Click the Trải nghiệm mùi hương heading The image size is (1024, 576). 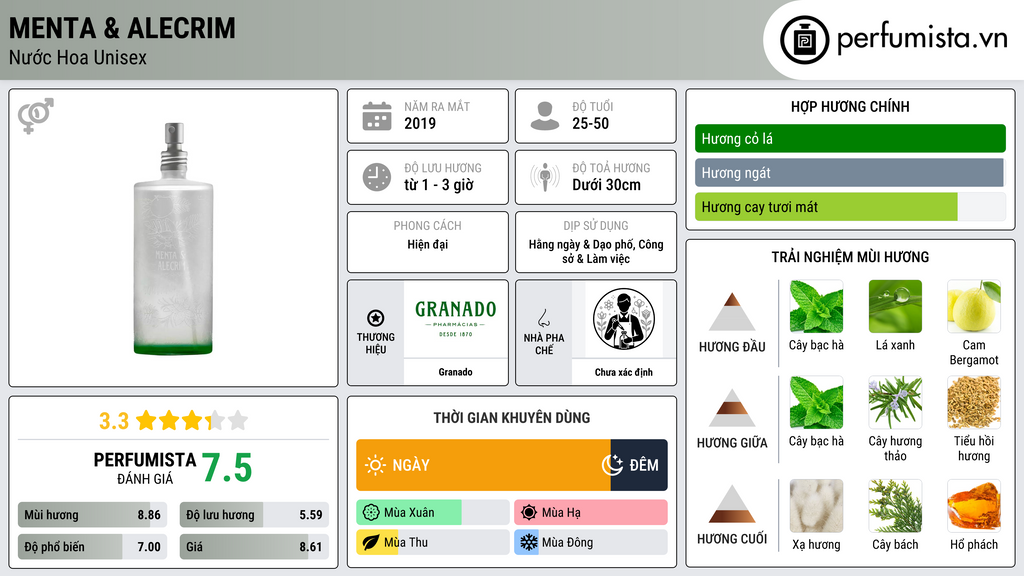(x=850, y=257)
